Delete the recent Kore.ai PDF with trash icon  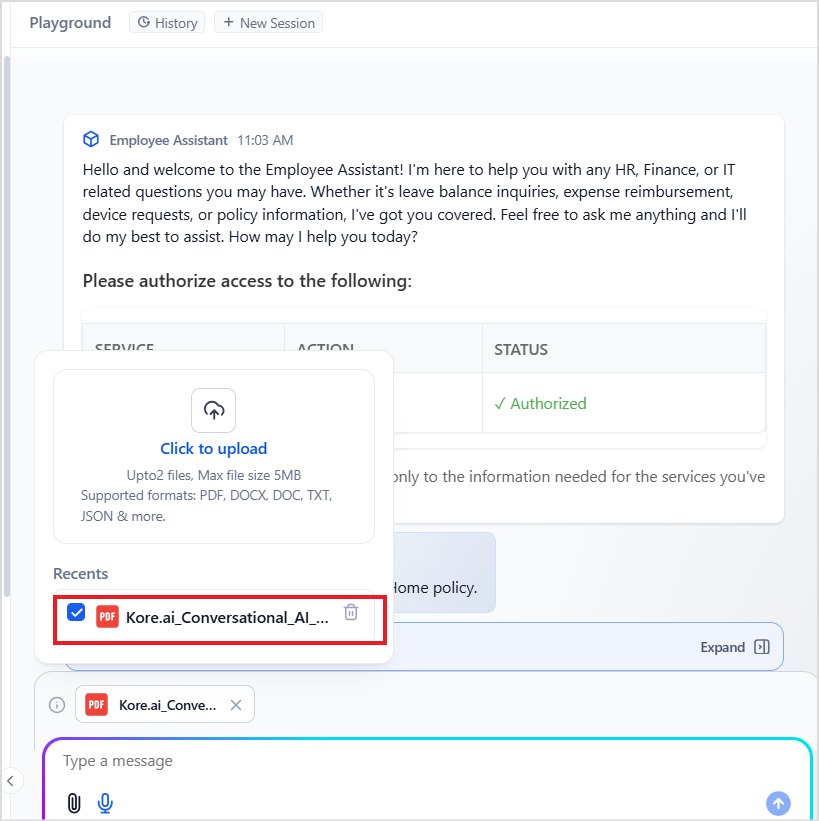(x=351, y=612)
